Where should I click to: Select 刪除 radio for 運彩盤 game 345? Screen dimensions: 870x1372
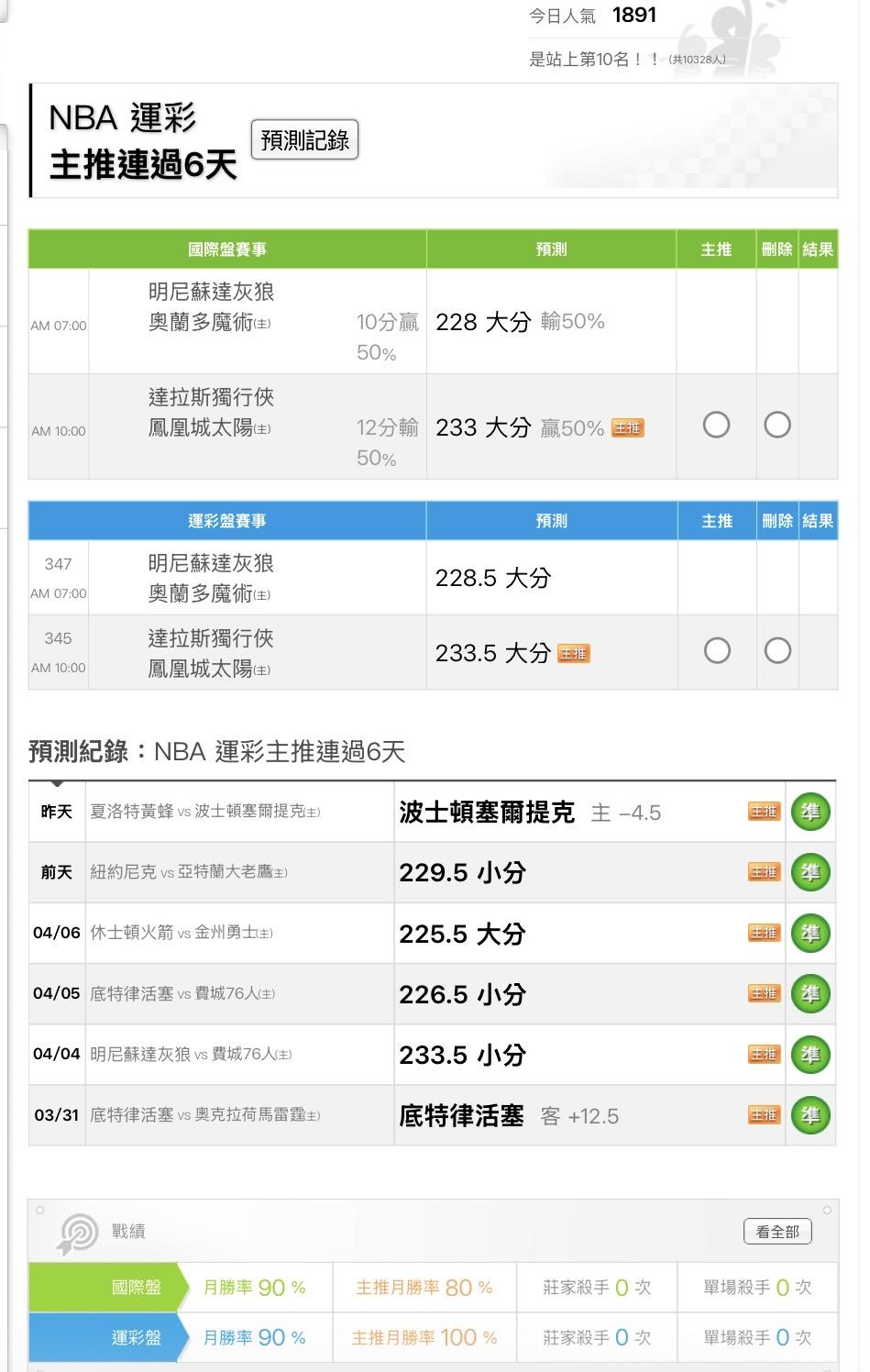(x=777, y=651)
